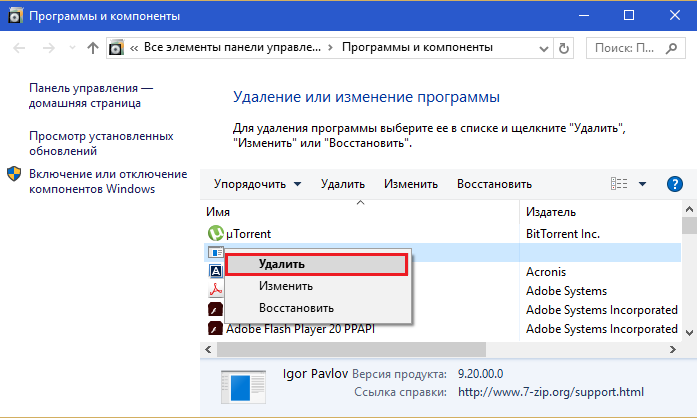
Task: Click the horizontal scrollbar right arrow
Action: click(x=673, y=350)
